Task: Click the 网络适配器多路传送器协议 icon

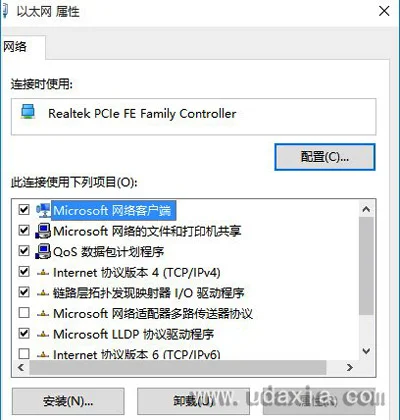Action: pyautogui.click(x=43, y=314)
